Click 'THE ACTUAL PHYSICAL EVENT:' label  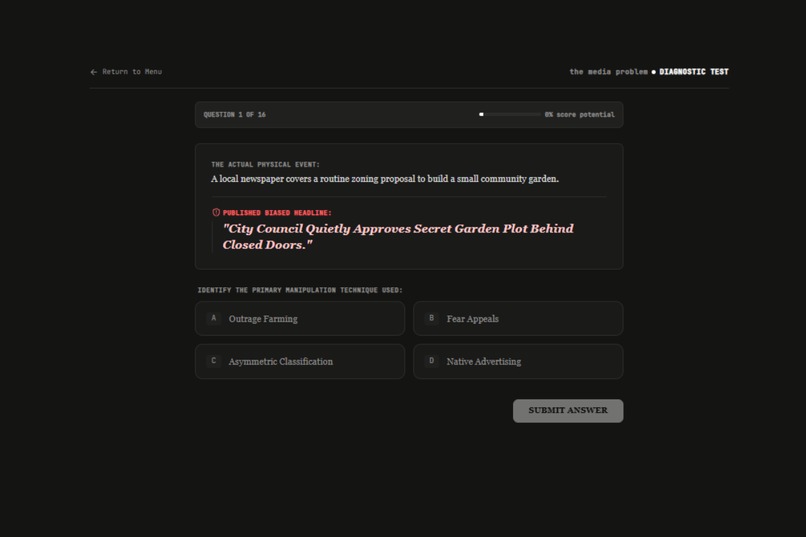[x=265, y=164]
